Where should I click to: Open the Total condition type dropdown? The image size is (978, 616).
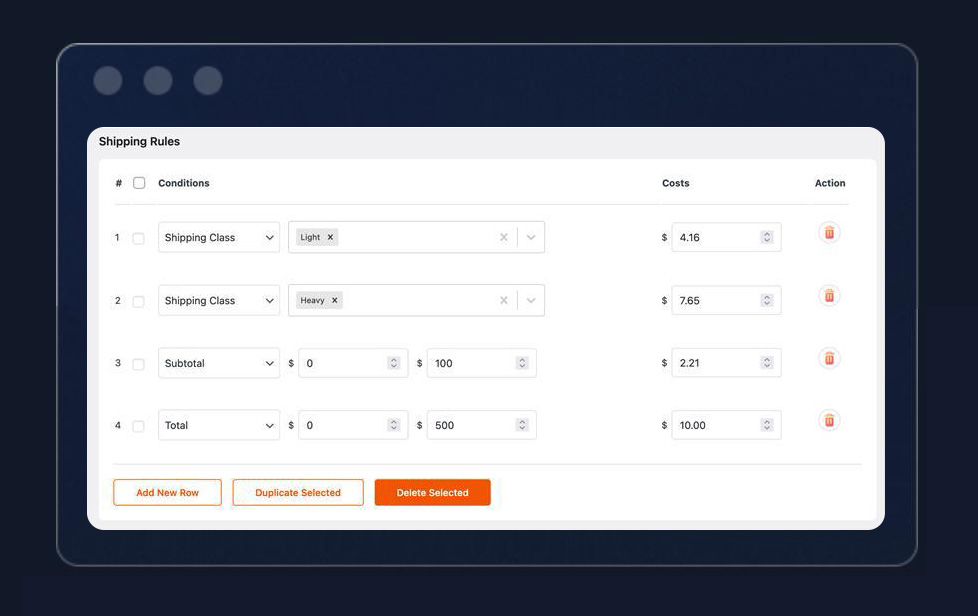(219, 425)
